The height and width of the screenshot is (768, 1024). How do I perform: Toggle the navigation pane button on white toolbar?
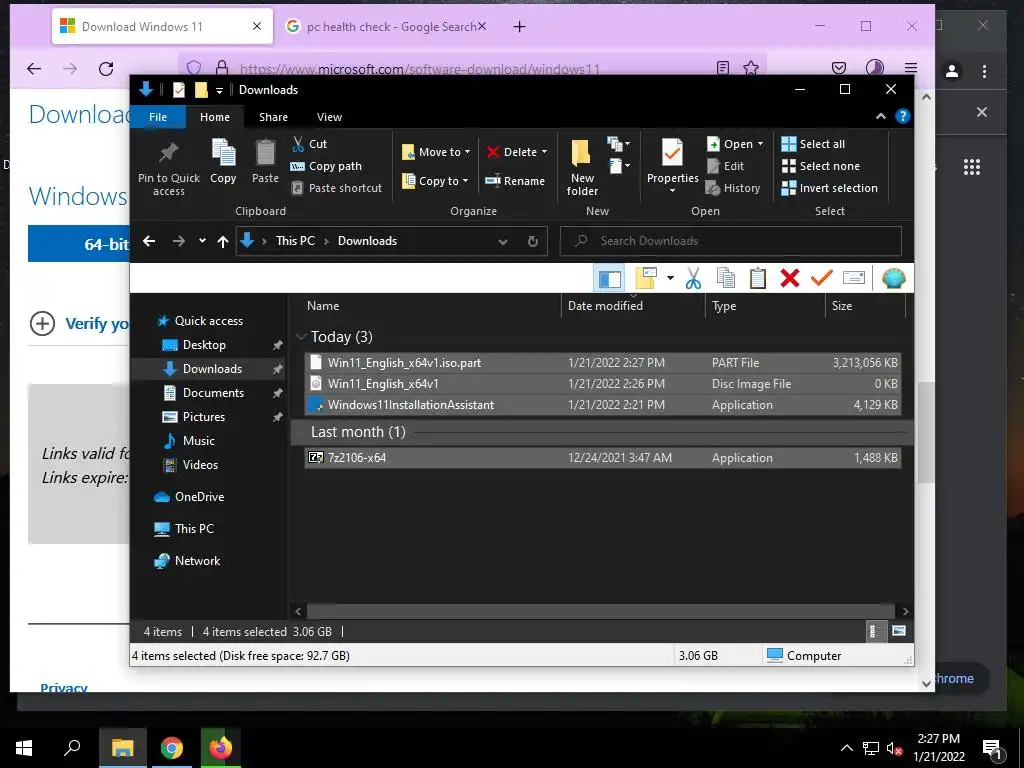(609, 278)
